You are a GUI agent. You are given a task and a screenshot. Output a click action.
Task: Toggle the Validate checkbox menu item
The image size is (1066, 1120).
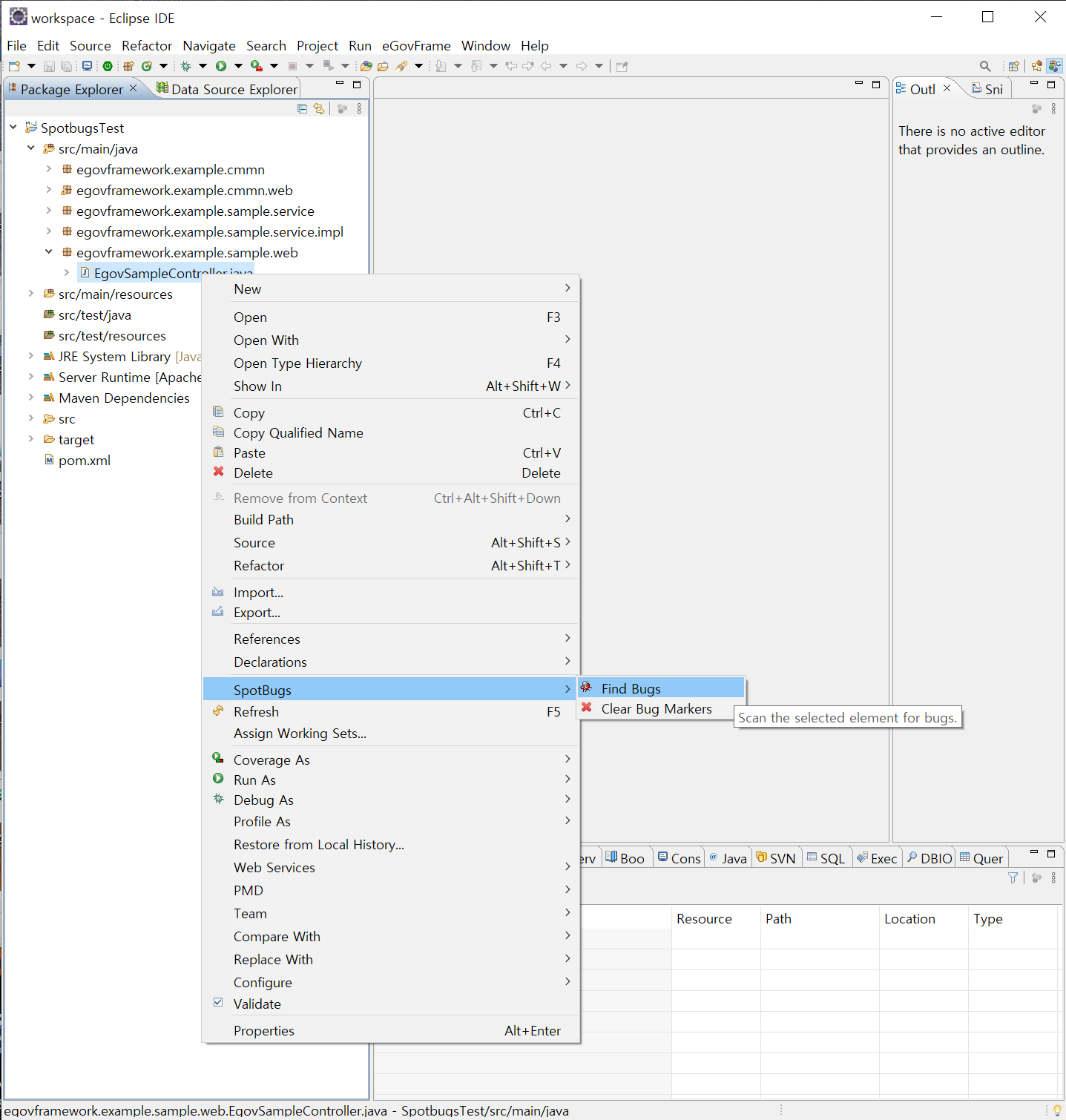pyautogui.click(x=257, y=1004)
